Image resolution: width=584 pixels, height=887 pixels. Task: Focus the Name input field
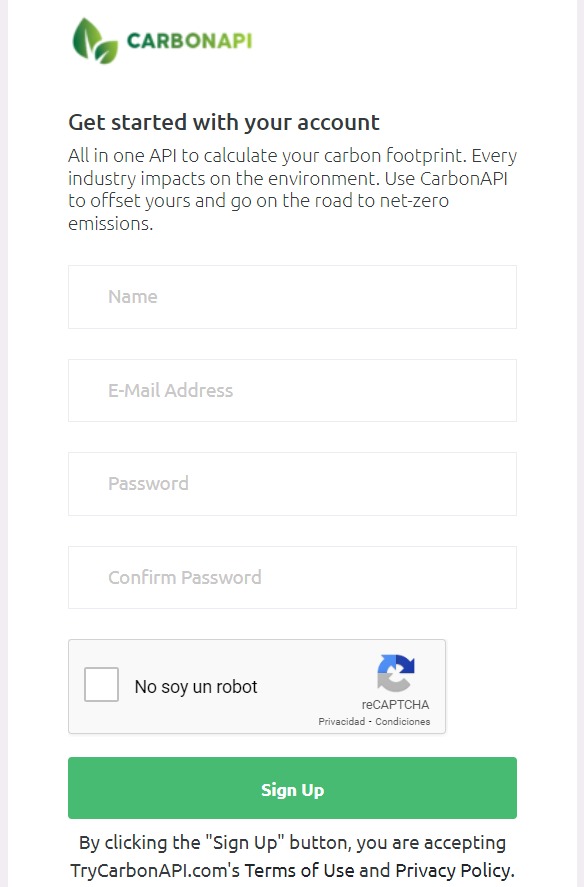pos(292,297)
